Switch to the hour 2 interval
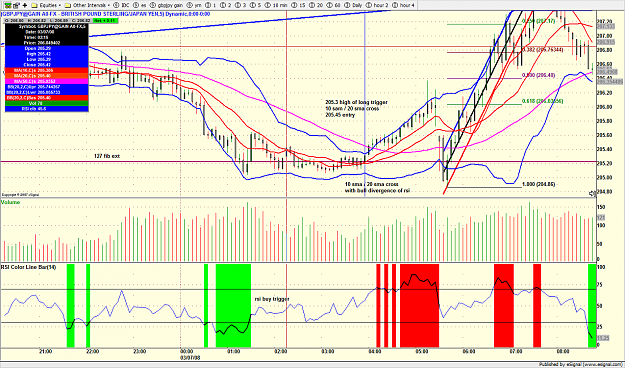This screenshot has width=625, height=368. (377, 5)
